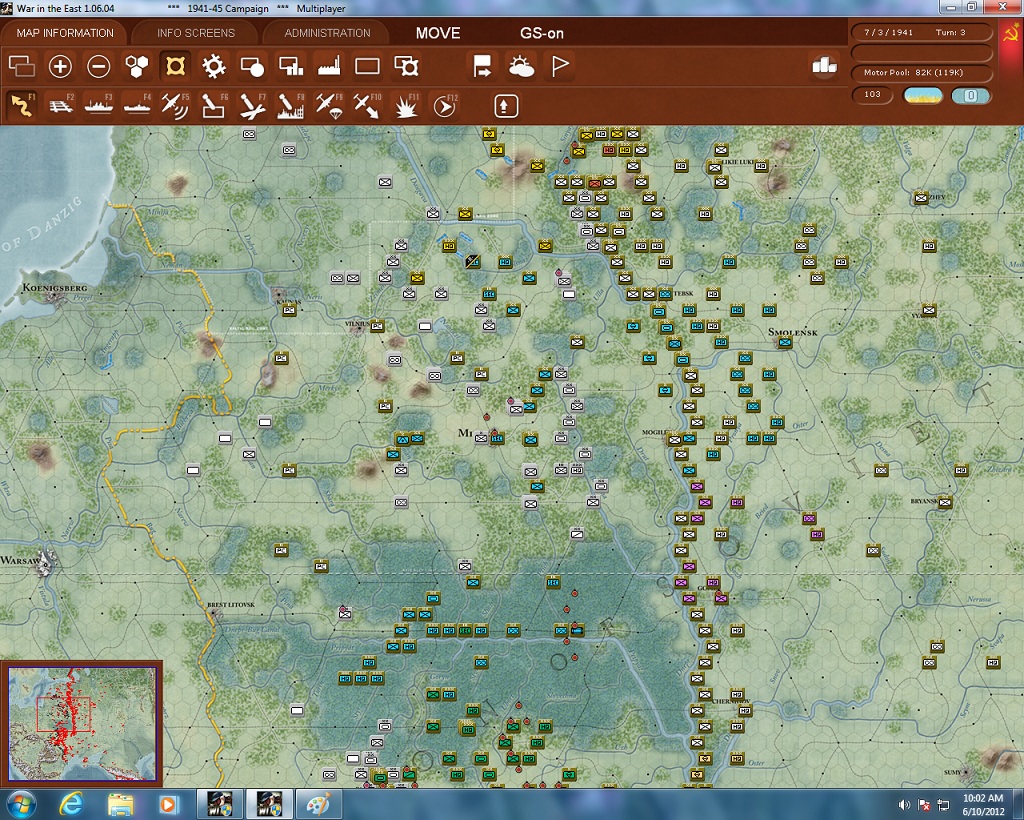Screen dimensions: 1024x820
Task: Toggle the factory locations icon
Action: [x=329, y=66]
